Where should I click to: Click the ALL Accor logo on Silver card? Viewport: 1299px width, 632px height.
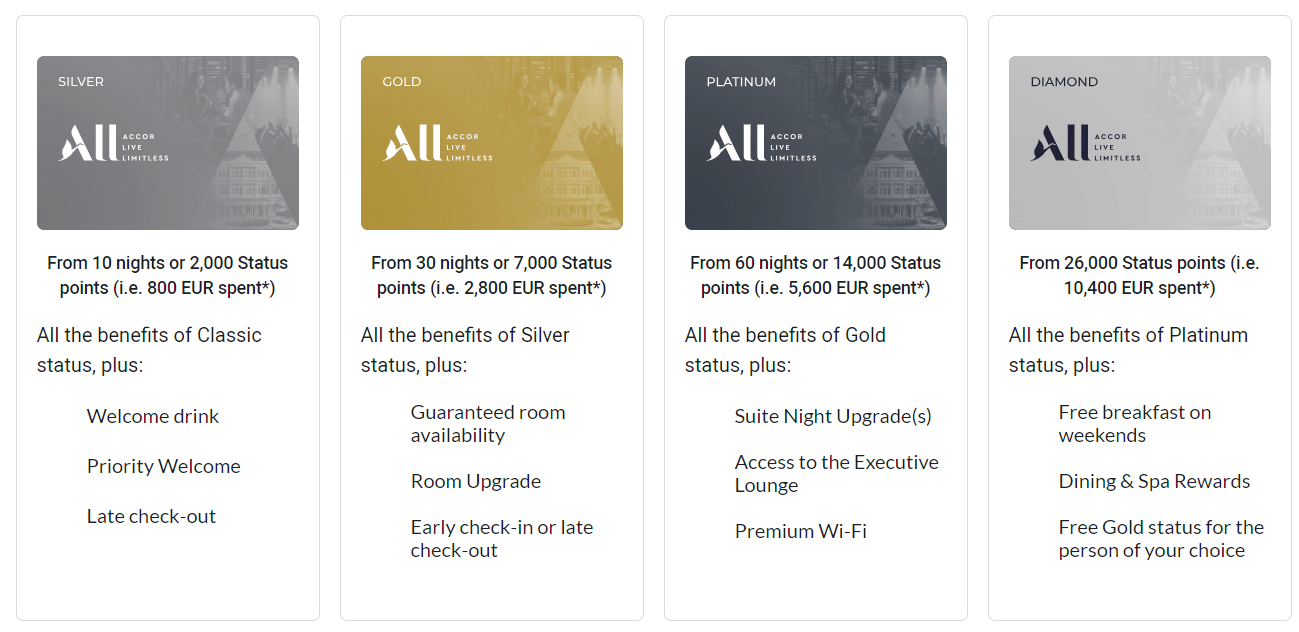[113, 144]
